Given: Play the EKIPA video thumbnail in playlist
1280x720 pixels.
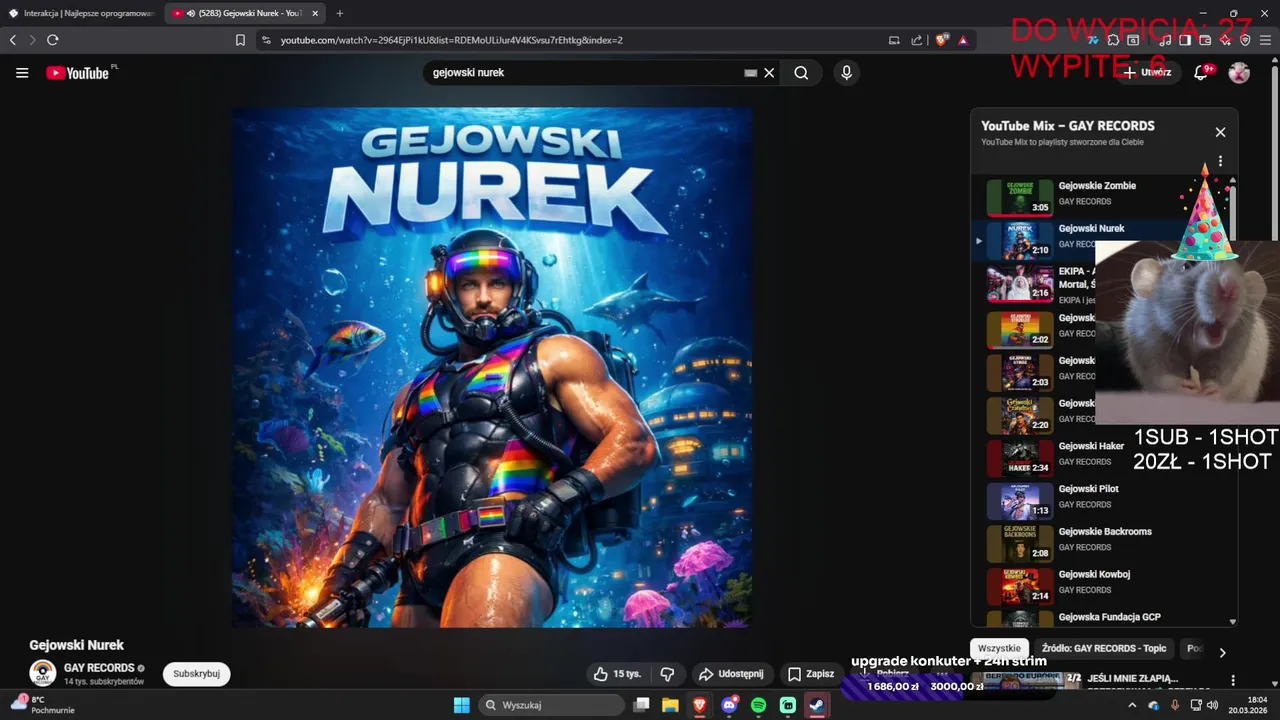Looking at the screenshot, I should pyautogui.click(x=1020, y=283).
